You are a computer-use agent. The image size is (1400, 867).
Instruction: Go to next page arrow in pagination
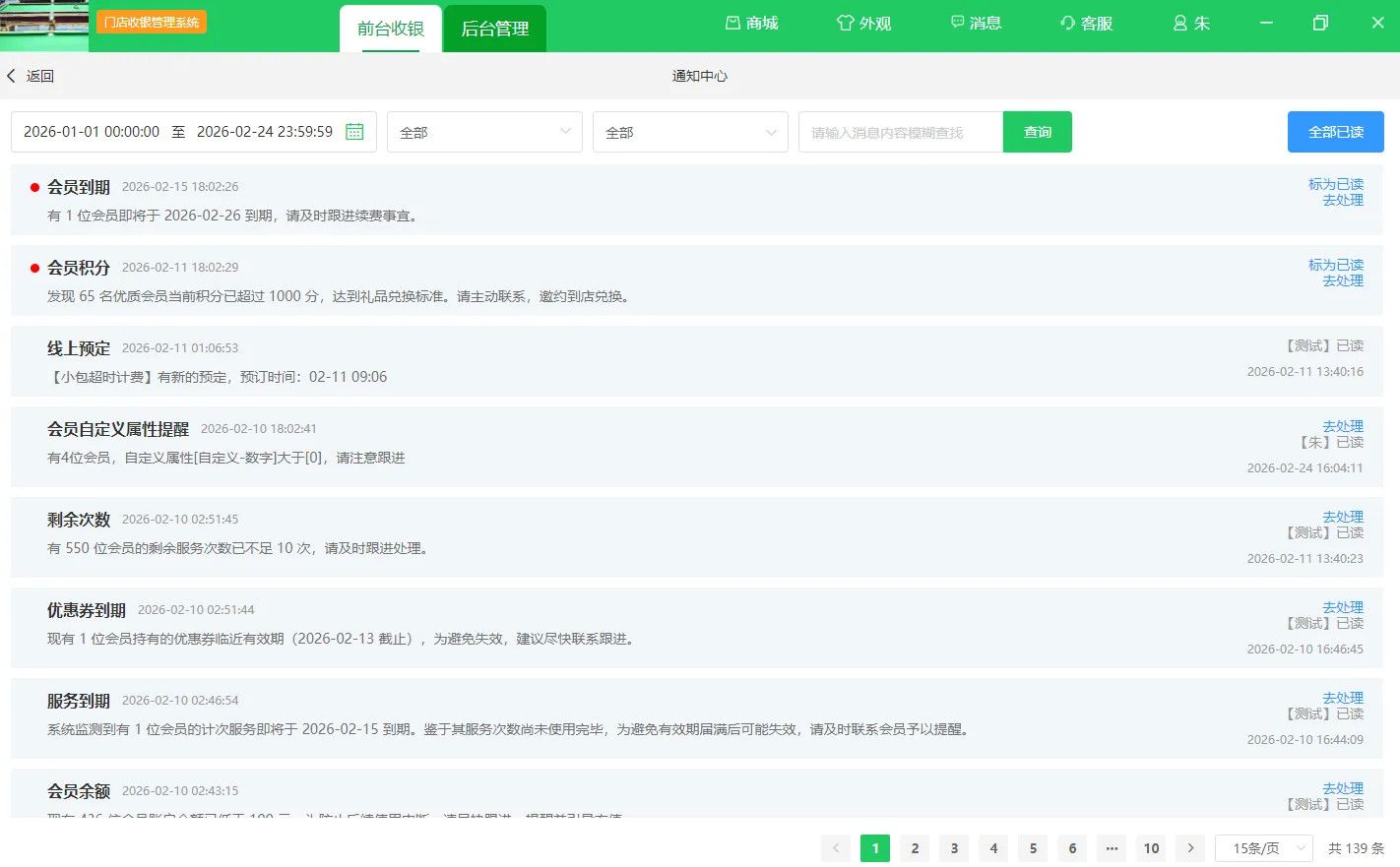[x=1190, y=848]
